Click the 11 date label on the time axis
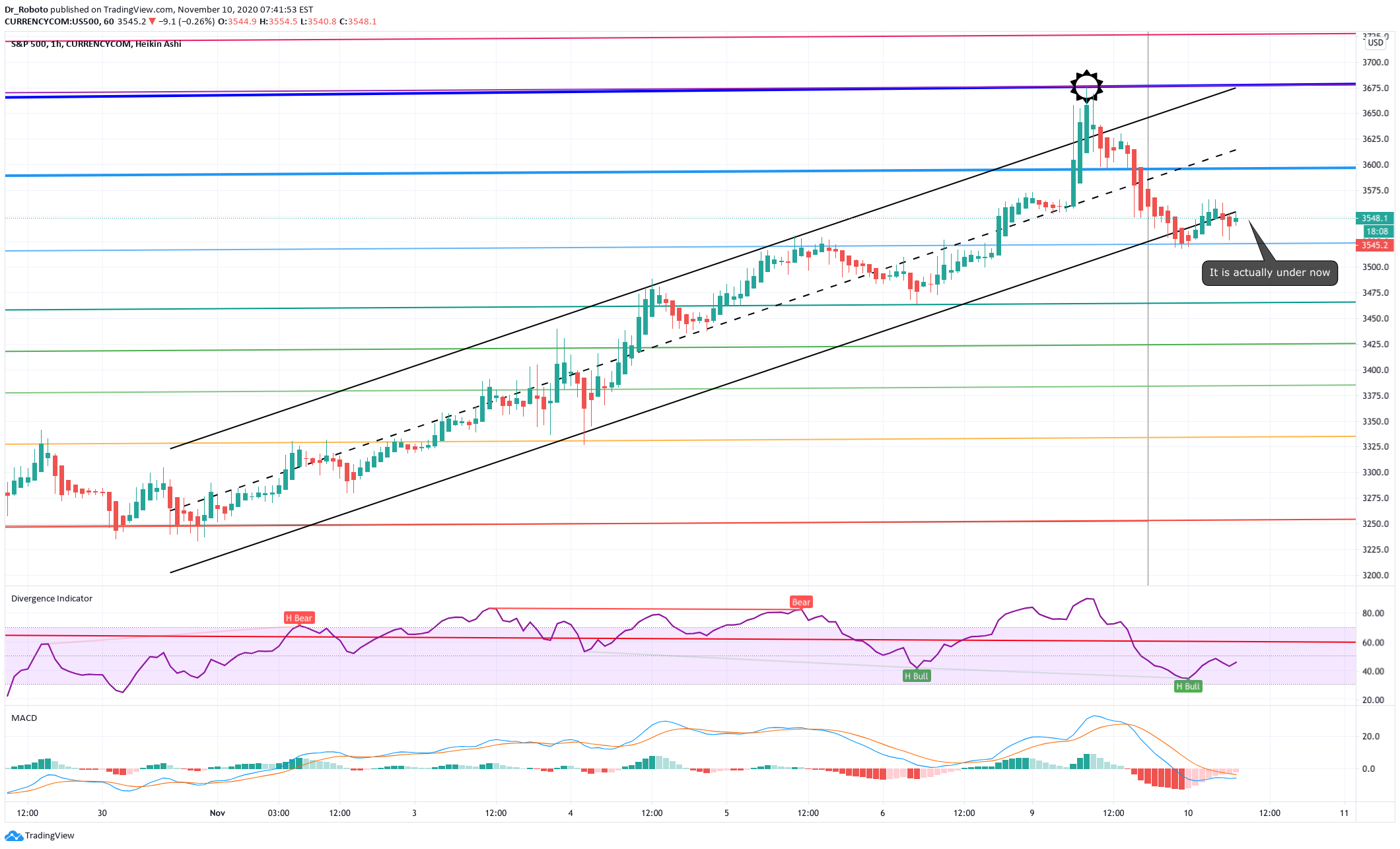Image resolution: width=1400 pixels, height=849 pixels. pos(1344,813)
